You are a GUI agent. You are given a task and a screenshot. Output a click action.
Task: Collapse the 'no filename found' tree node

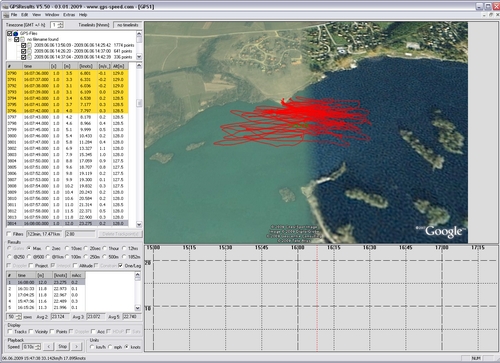point(10,39)
